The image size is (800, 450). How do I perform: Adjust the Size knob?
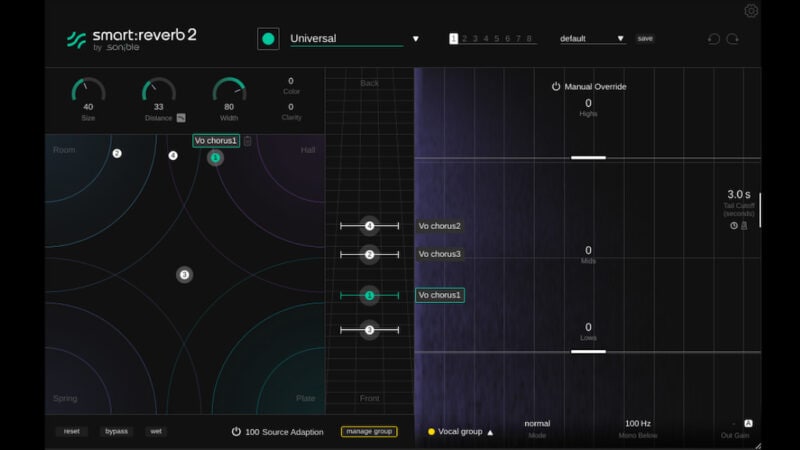(88, 90)
